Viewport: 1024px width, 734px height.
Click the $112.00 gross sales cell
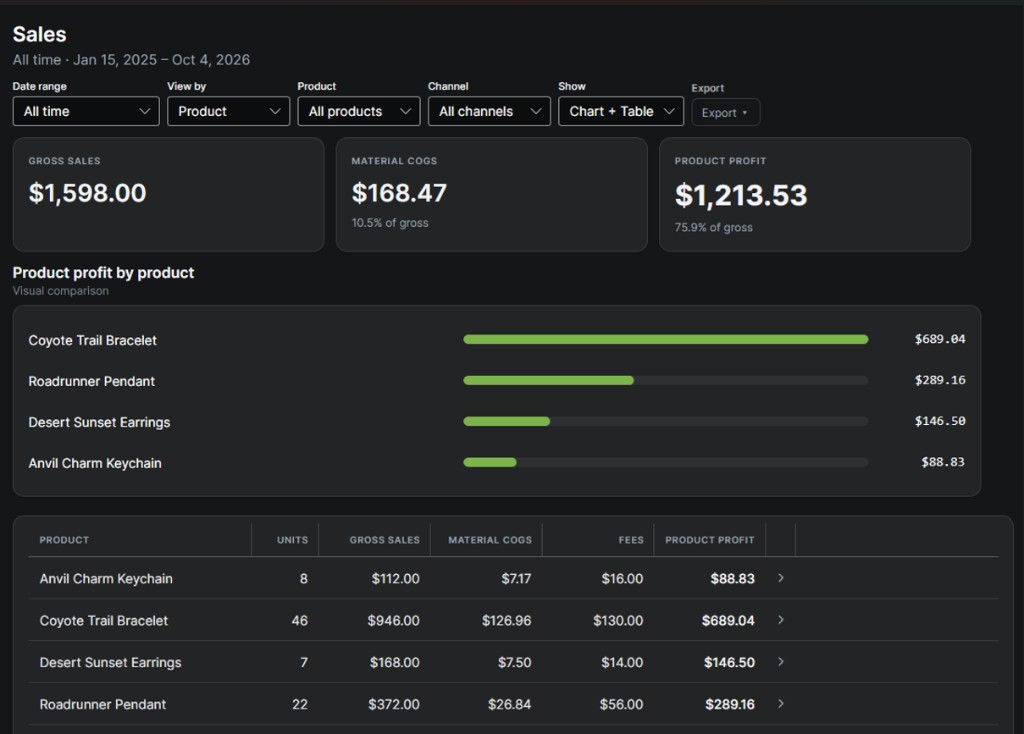point(395,579)
